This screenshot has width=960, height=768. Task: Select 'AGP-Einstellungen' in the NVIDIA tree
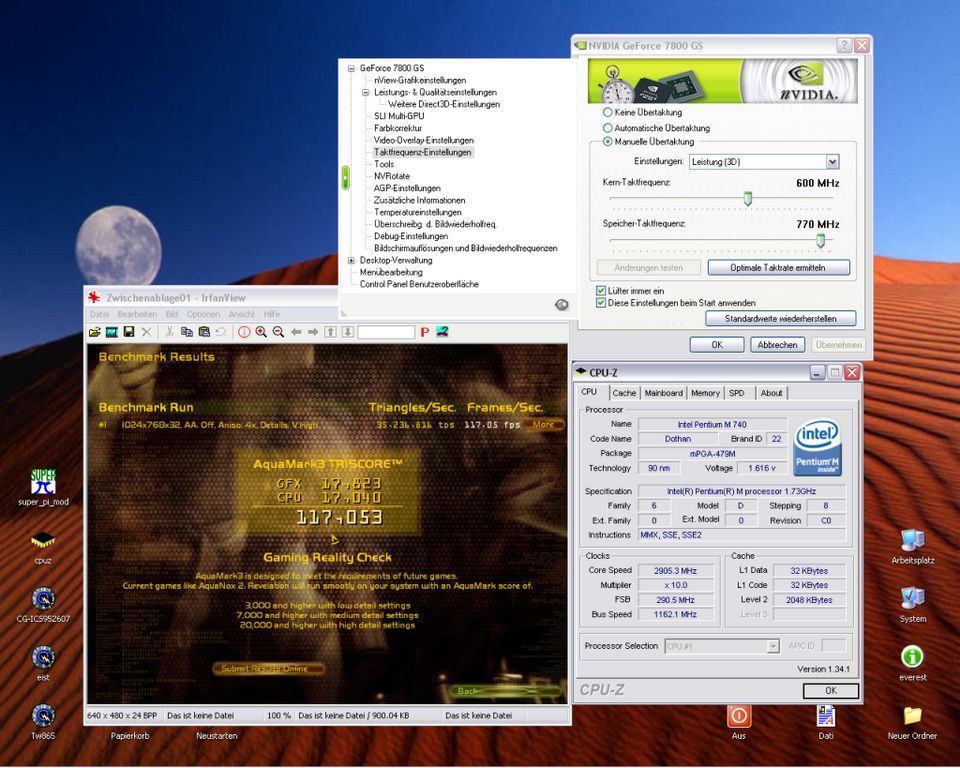click(407, 189)
